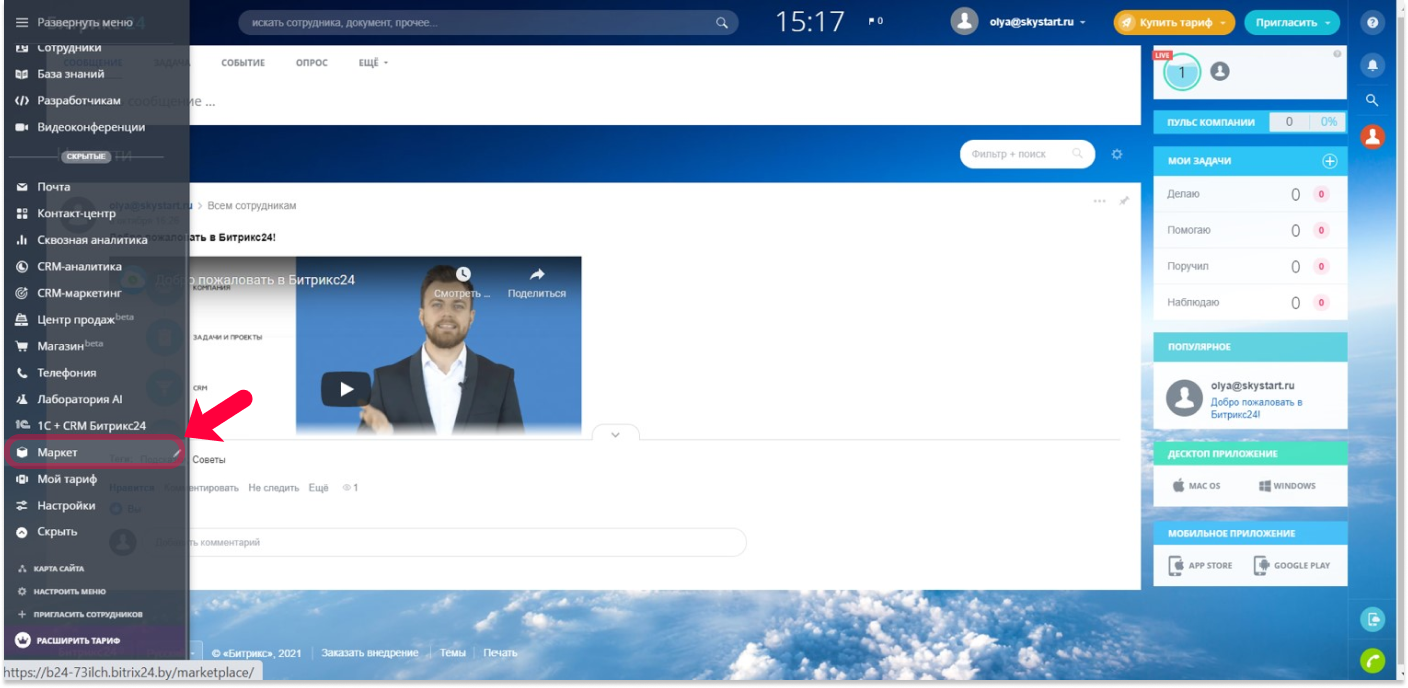Click Настроить меню link
Viewport: 1408px width, 688px height.
(69, 591)
